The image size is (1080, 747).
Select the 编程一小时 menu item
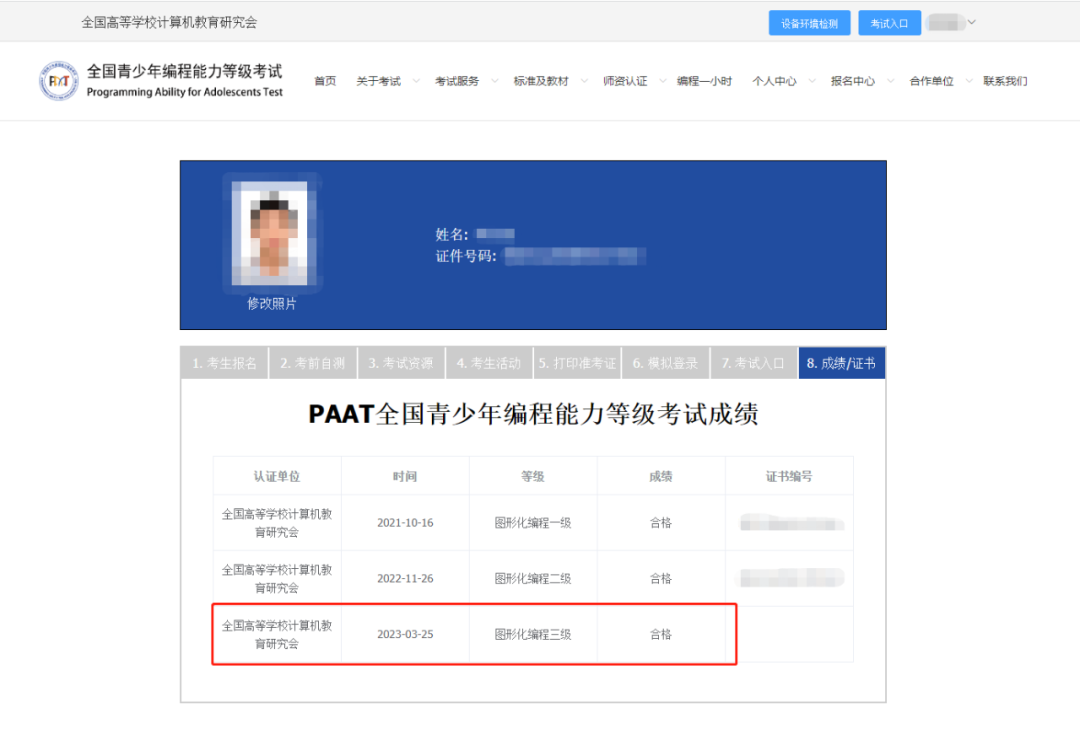(703, 81)
